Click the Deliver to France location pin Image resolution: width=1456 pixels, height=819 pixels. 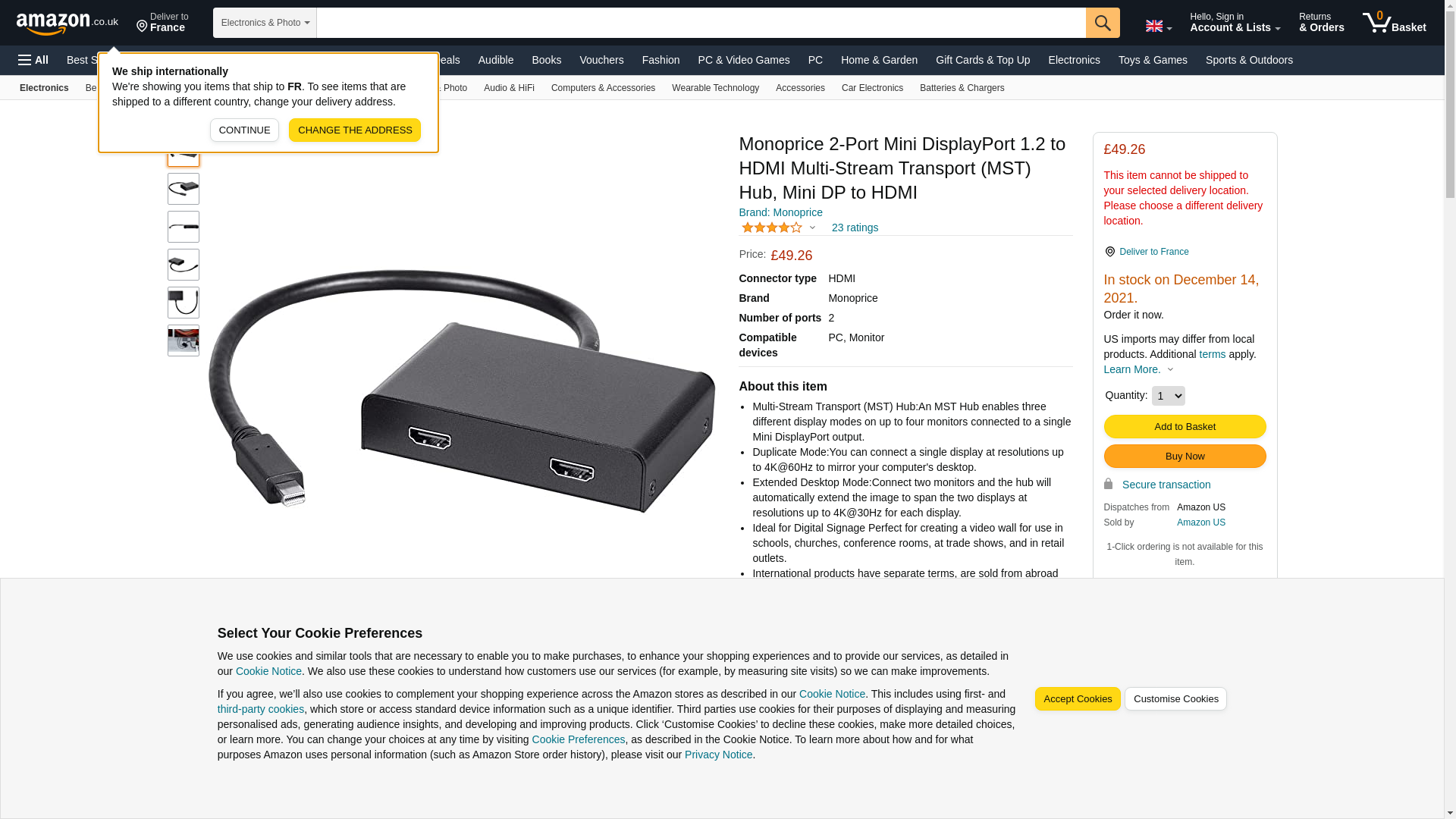1109,252
